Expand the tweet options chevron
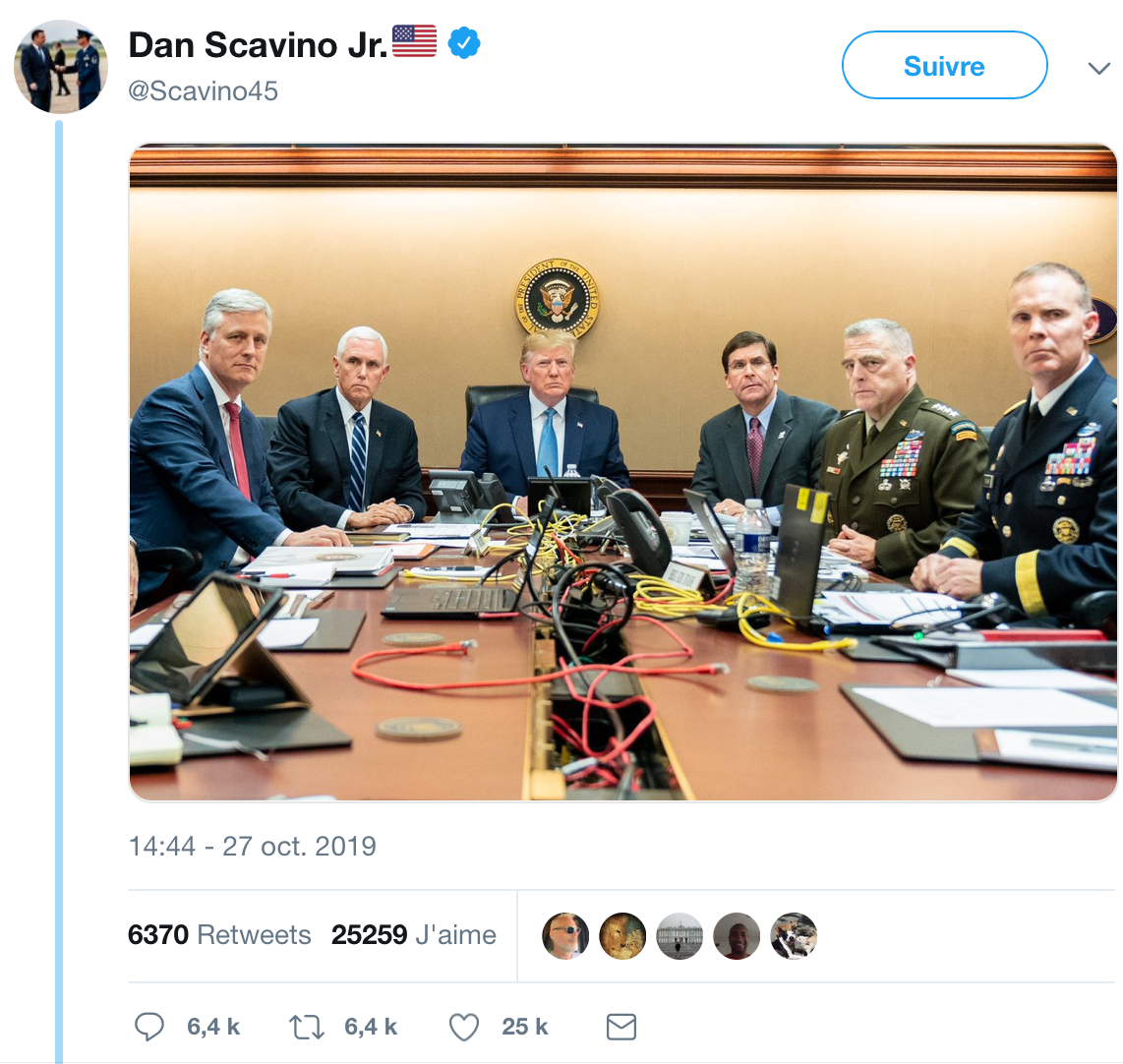1123x1064 pixels. click(1098, 68)
